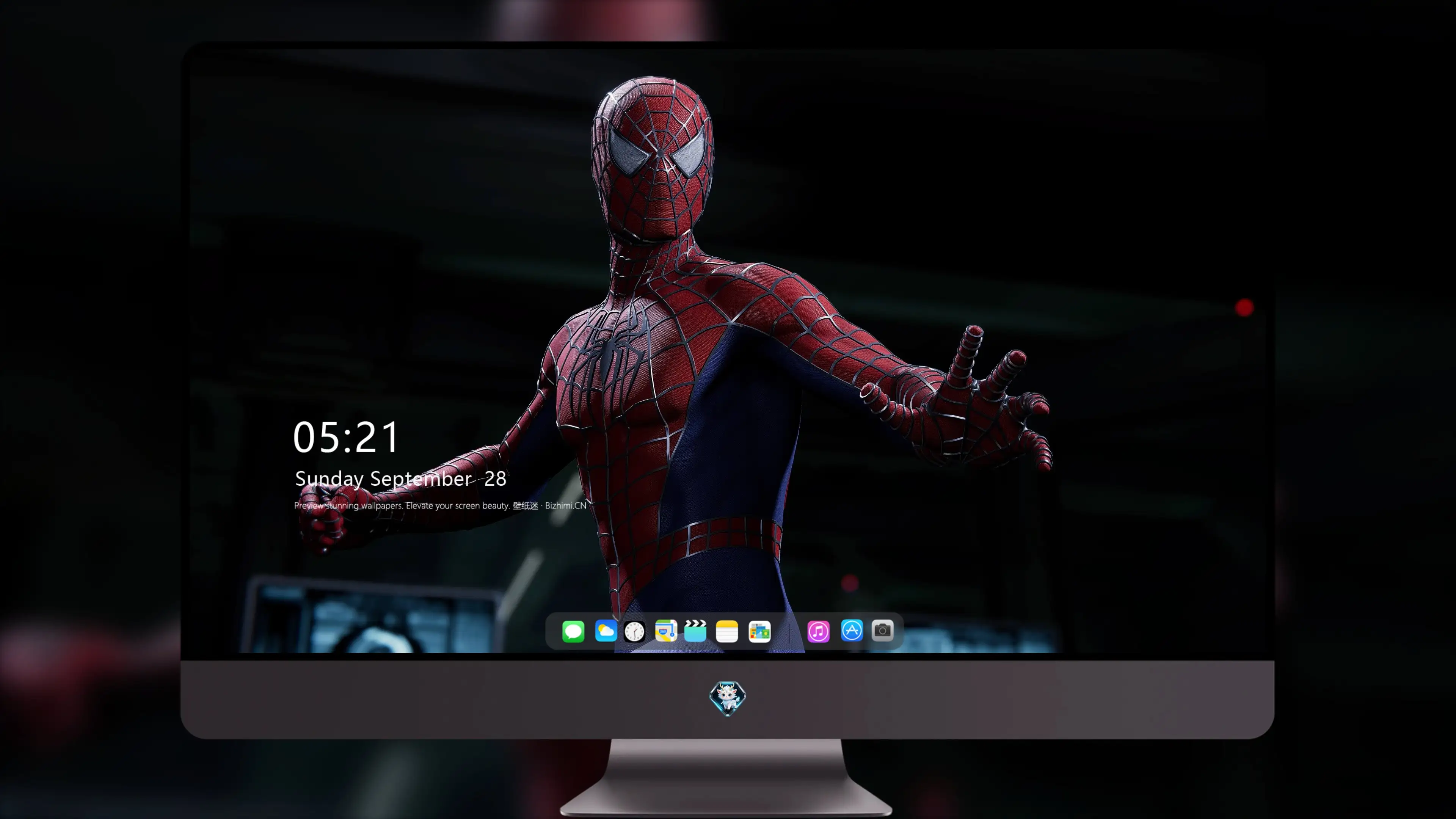Screen dimensions: 1456x819
Task: Open the yellow Notes app in the dock
Action: click(x=727, y=631)
